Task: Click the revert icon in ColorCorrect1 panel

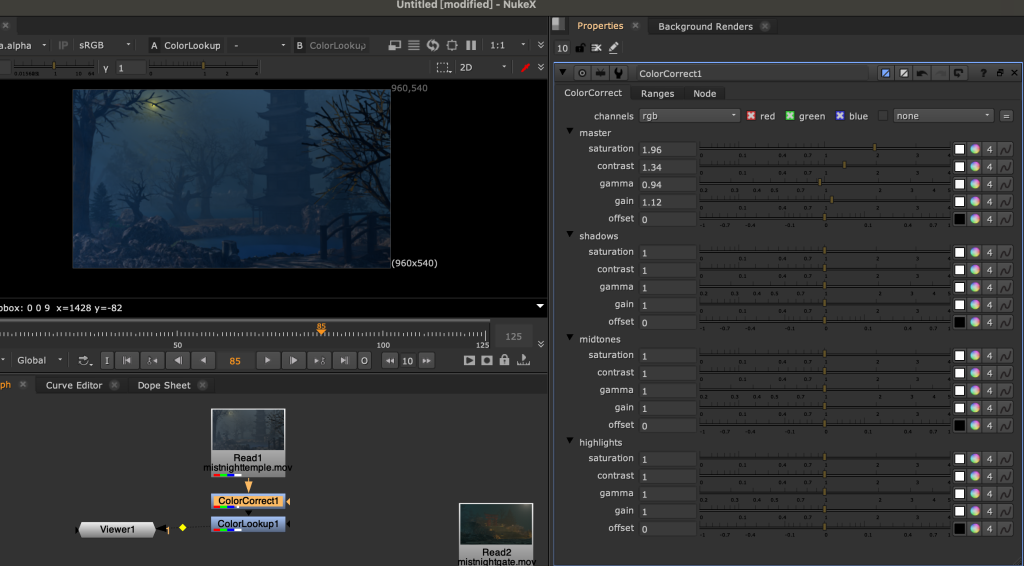Action: click(x=958, y=73)
